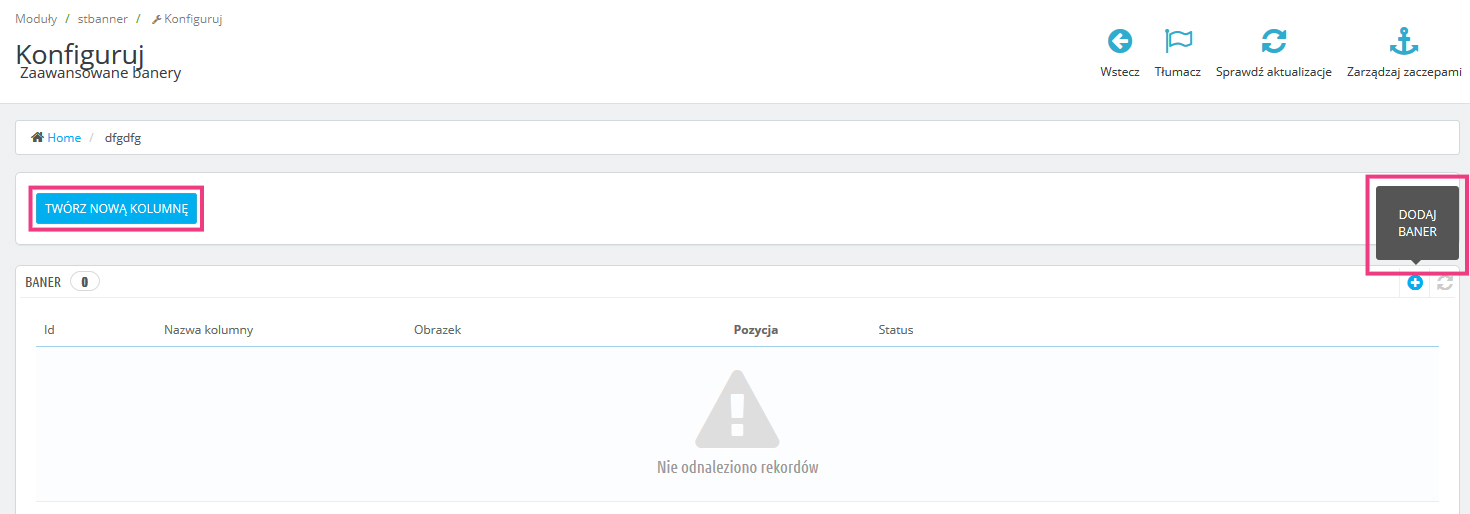Click the Nazwa kolumny column header
This screenshot has height=514, width=1470.
tap(208, 330)
